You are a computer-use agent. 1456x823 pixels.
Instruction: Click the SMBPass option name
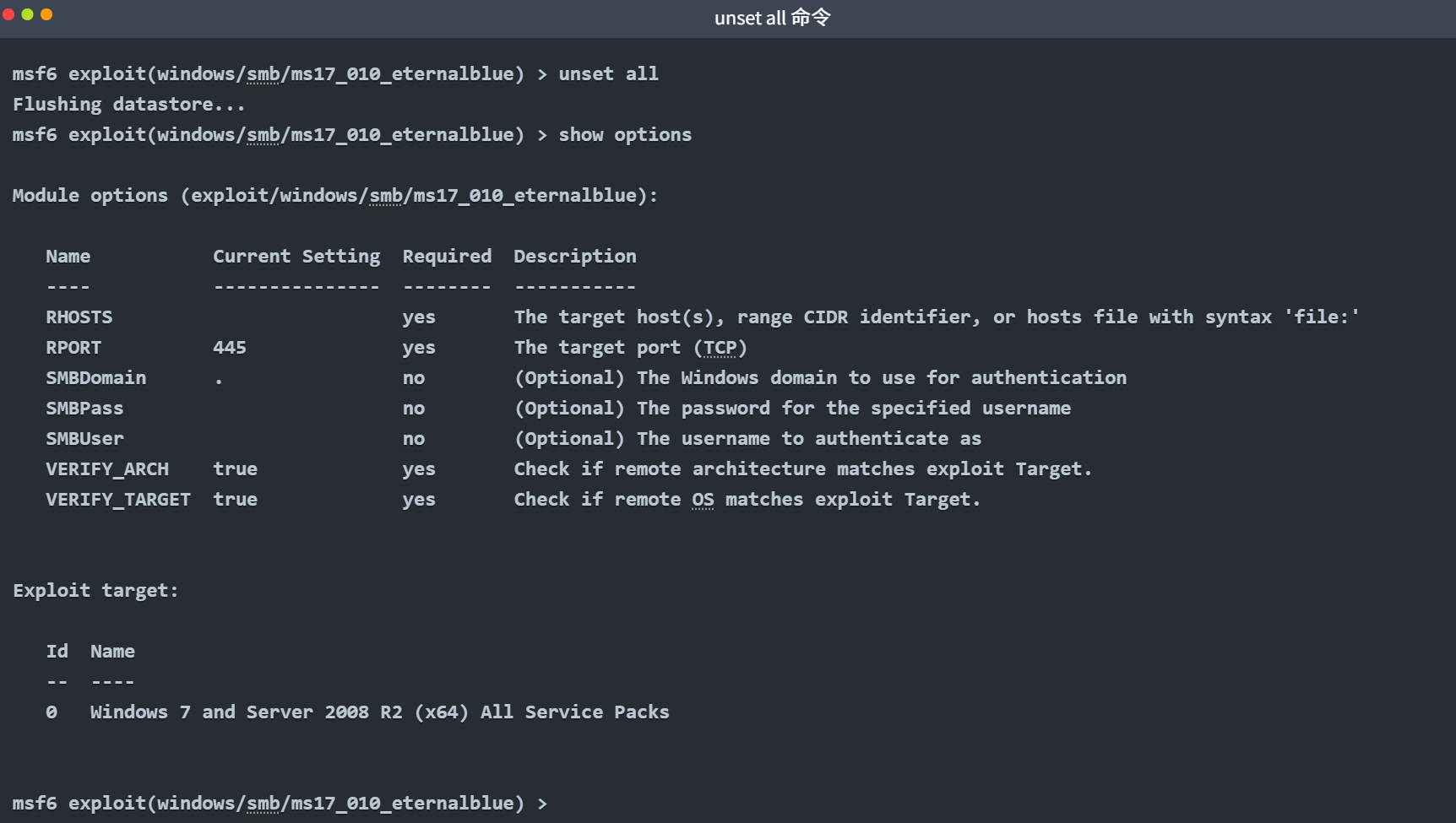[x=84, y=409]
